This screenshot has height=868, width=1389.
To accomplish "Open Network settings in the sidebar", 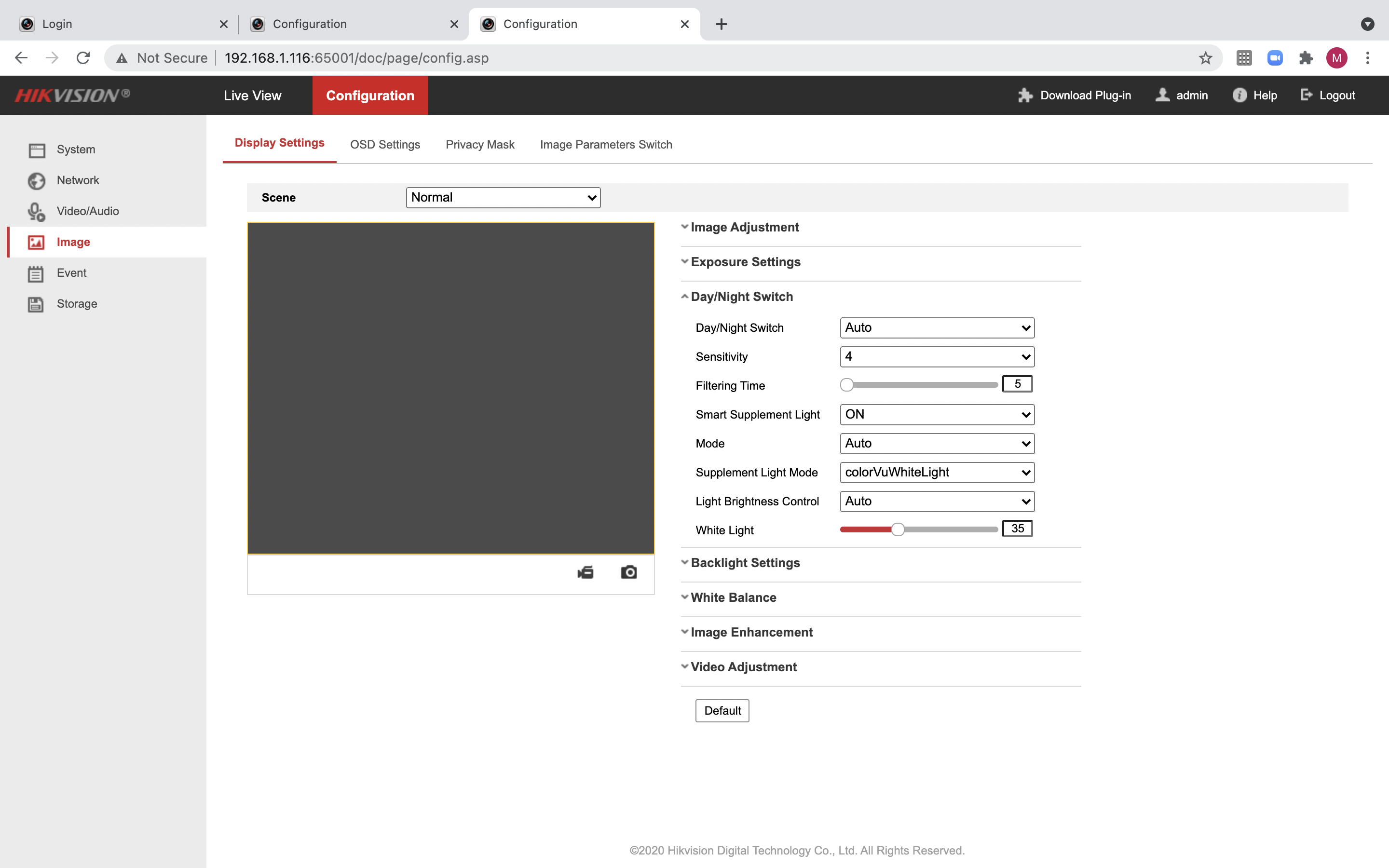I will point(78,180).
